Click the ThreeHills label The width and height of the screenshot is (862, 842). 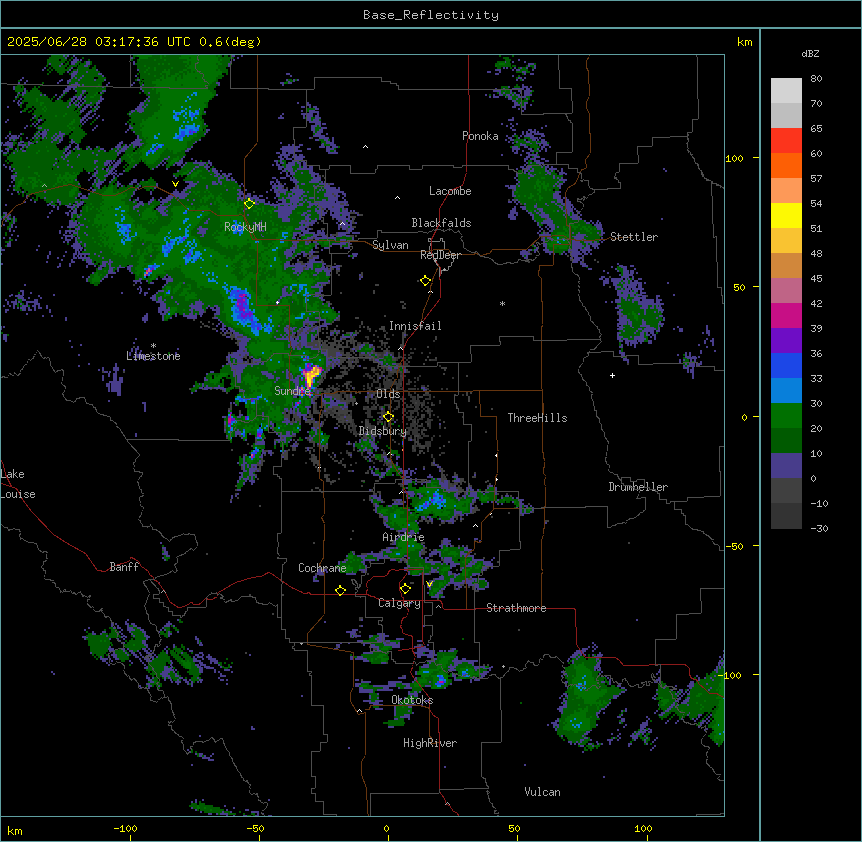pos(537,418)
